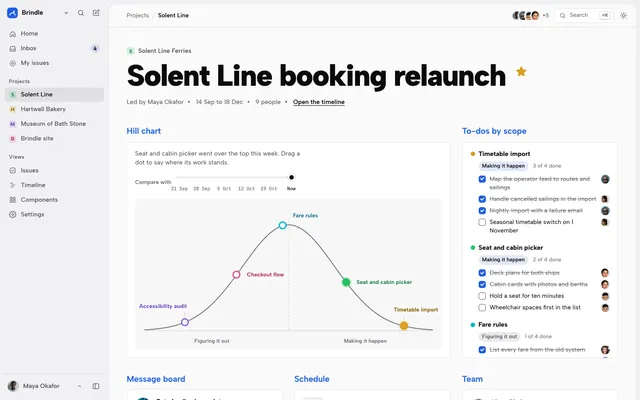Screen dimensions: 640x400
Task: Uncheck Map the operator feed to routes
Action: [482, 179]
